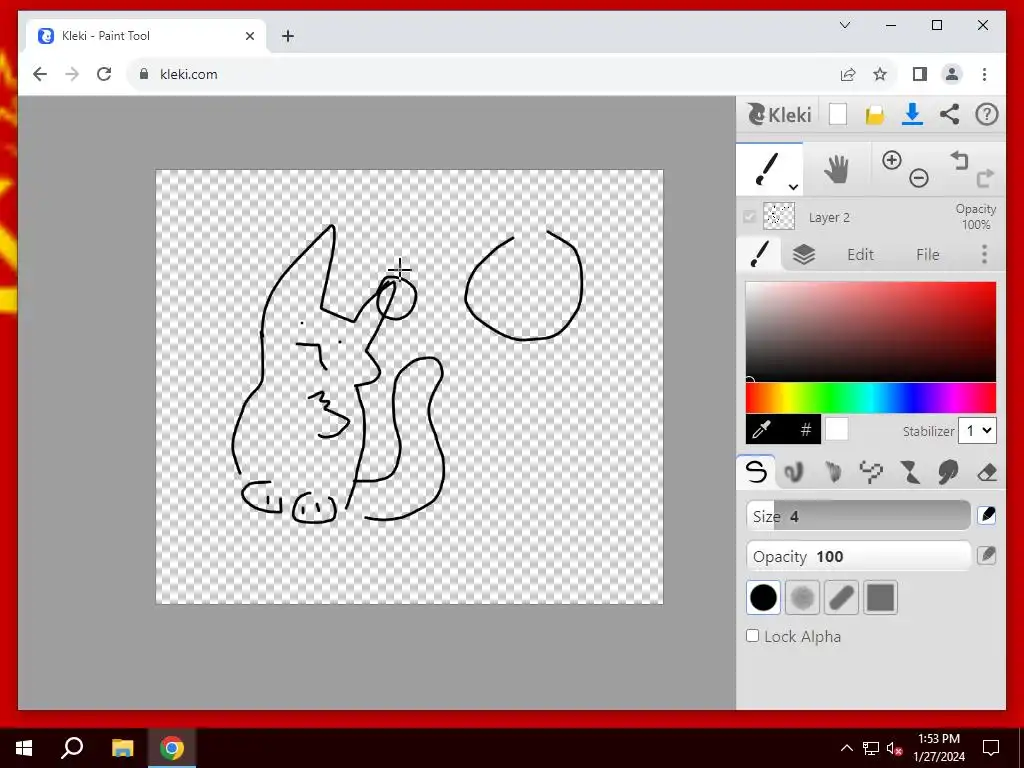Open the more options three-dot tab
The image size is (1024, 768).
coord(984,254)
